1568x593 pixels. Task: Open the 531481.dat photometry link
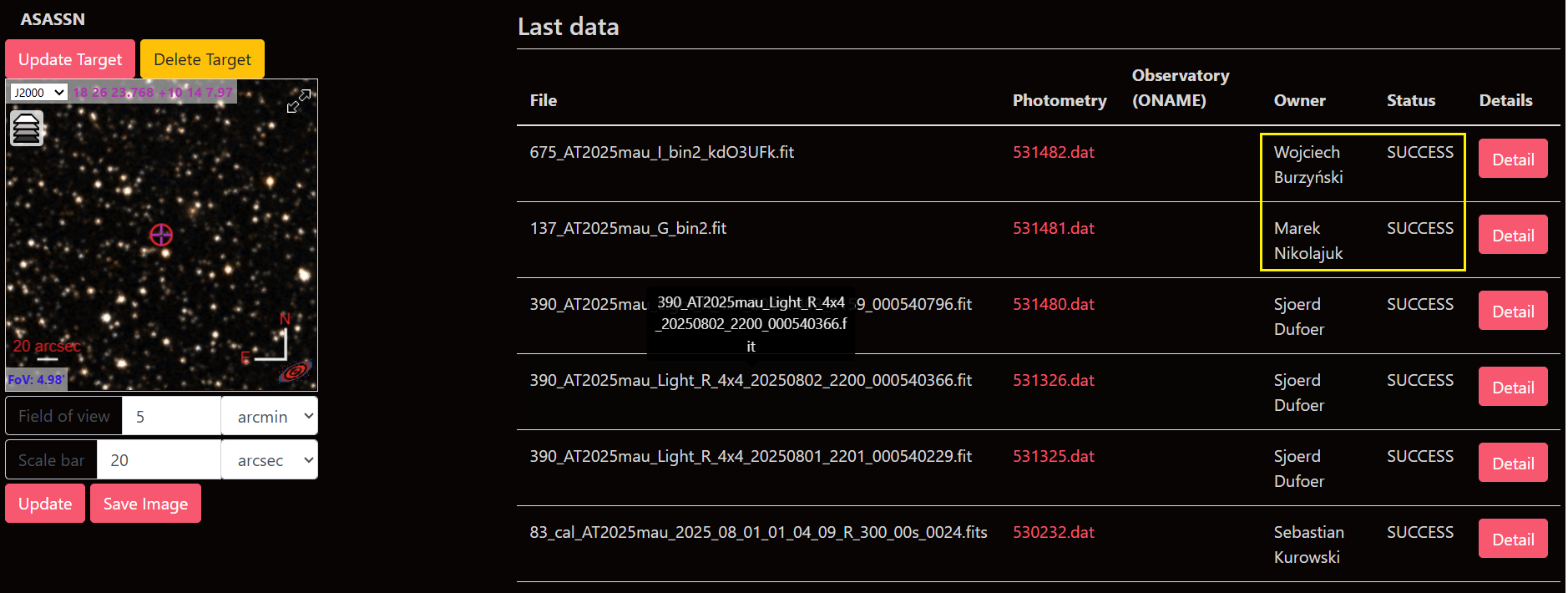(x=1053, y=228)
